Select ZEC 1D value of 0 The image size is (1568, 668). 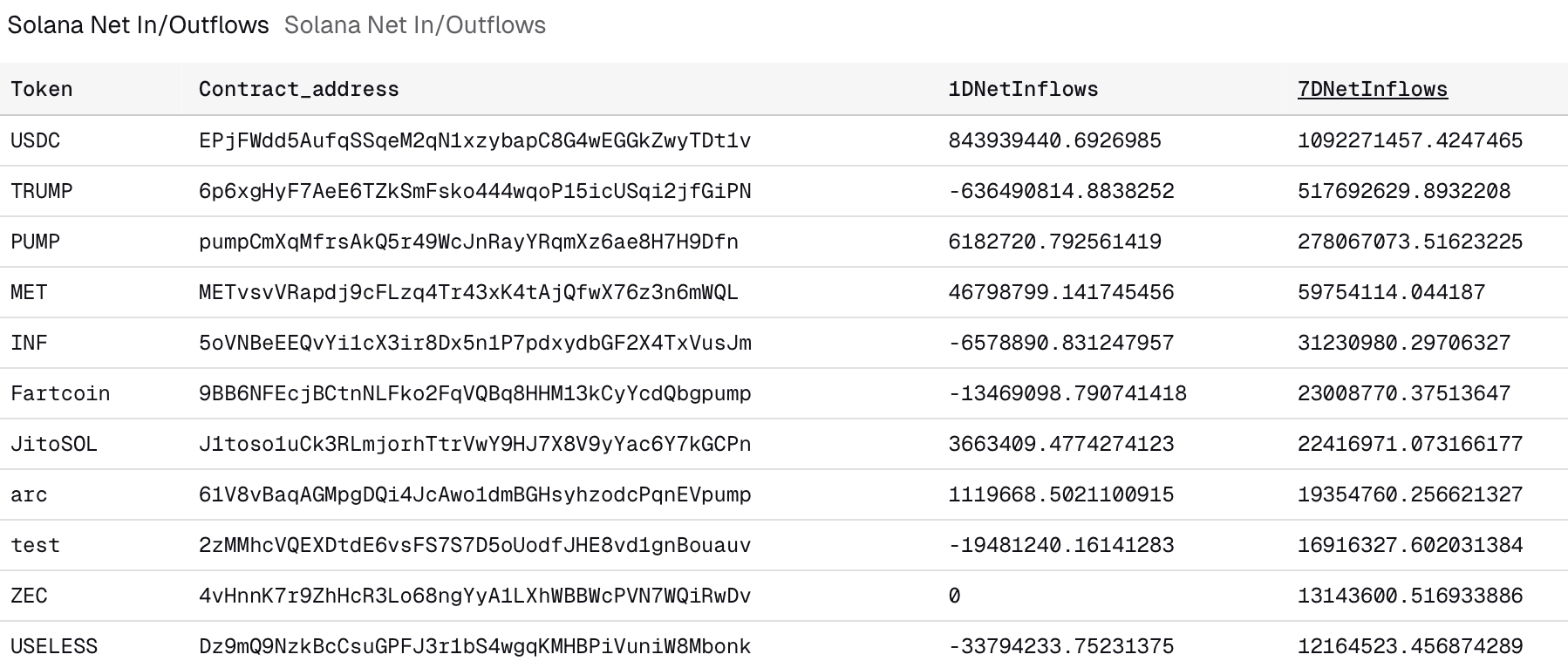[x=954, y=596]
